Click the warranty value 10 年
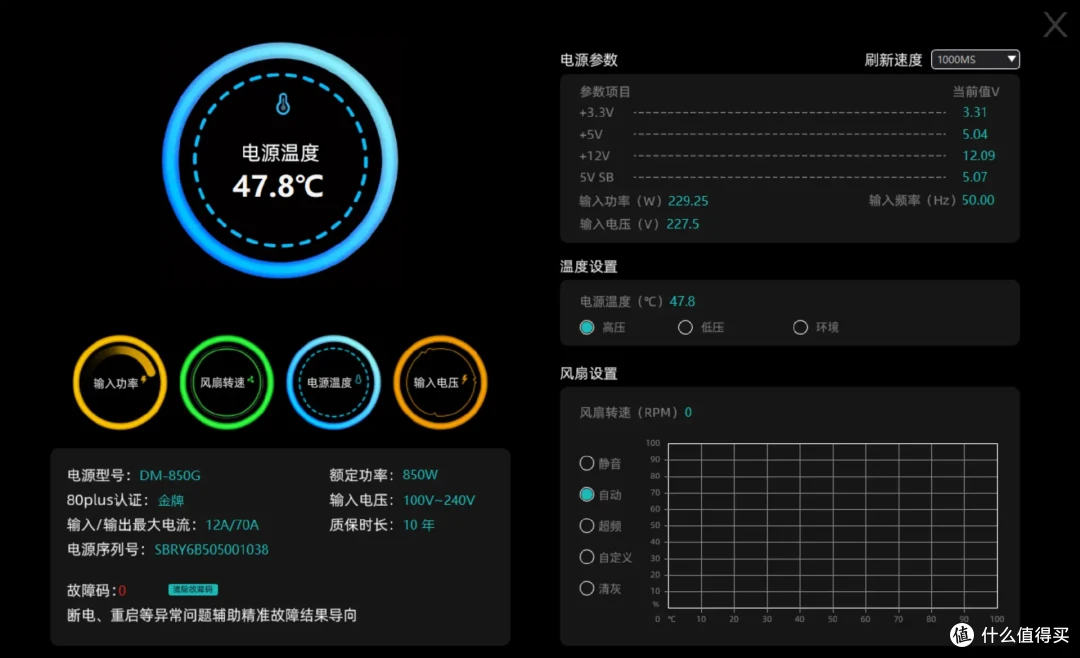This screenshot has height=658, width=1080. 419,525
